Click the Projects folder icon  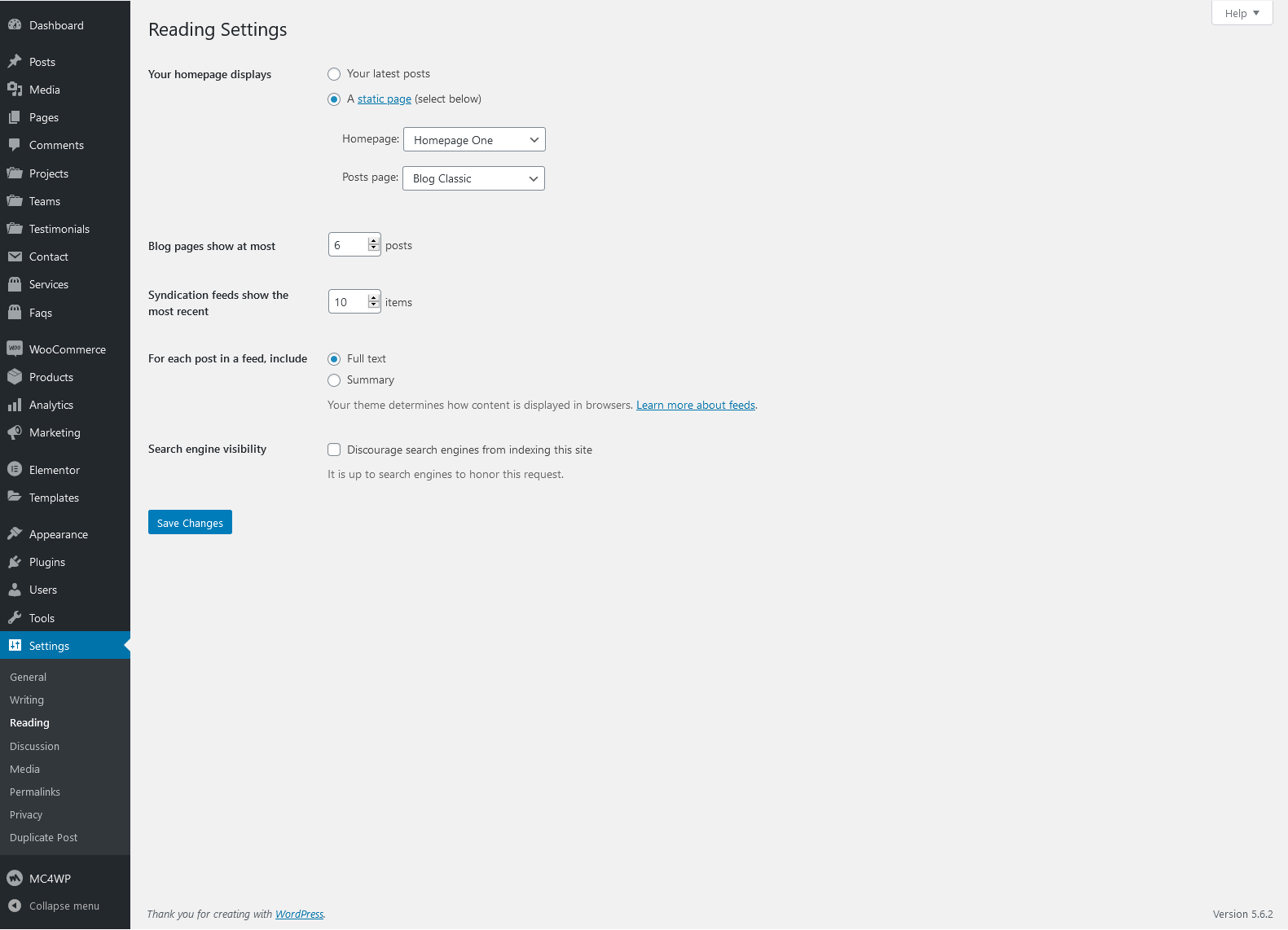click(15, 173)
